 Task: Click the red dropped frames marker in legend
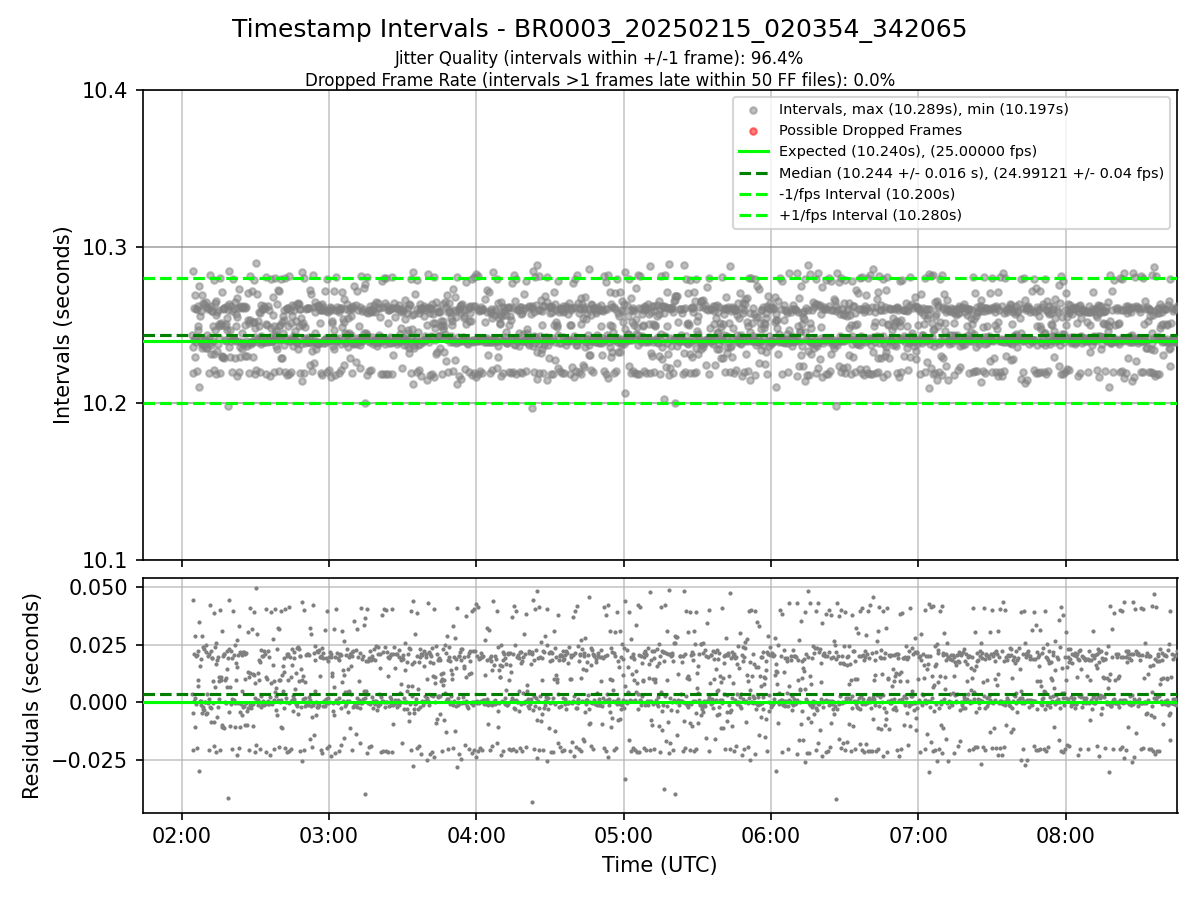(754, 130)
